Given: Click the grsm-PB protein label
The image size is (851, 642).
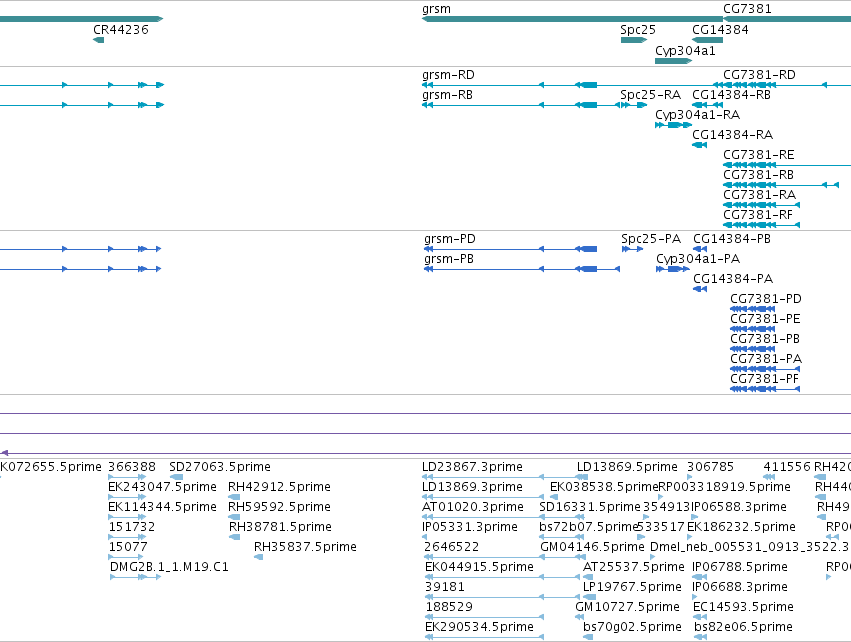Looking at the screenshot, I should (449, 259).
